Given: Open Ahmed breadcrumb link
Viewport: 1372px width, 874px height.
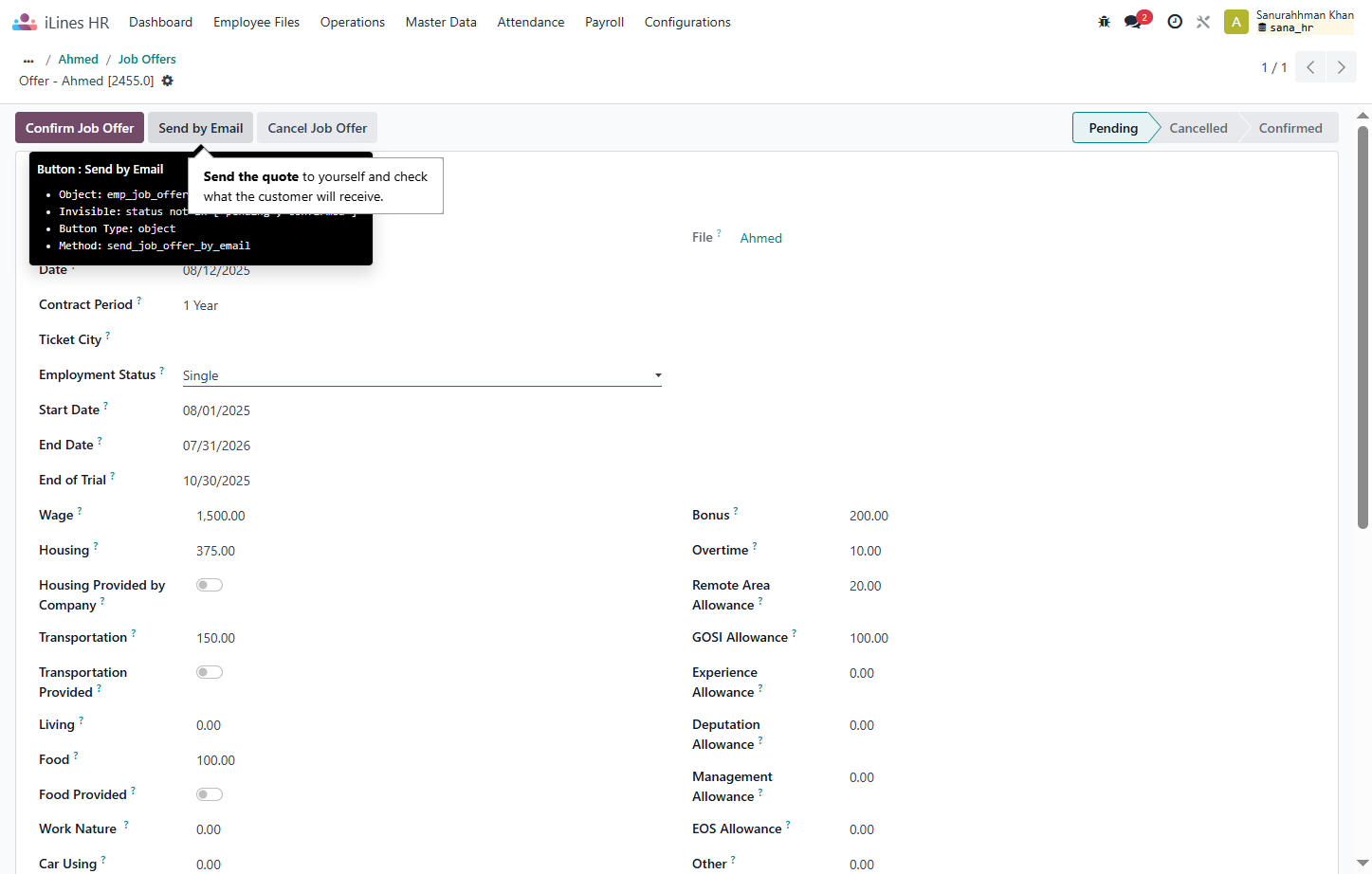Looking at the screenshot, I should 78,59.
